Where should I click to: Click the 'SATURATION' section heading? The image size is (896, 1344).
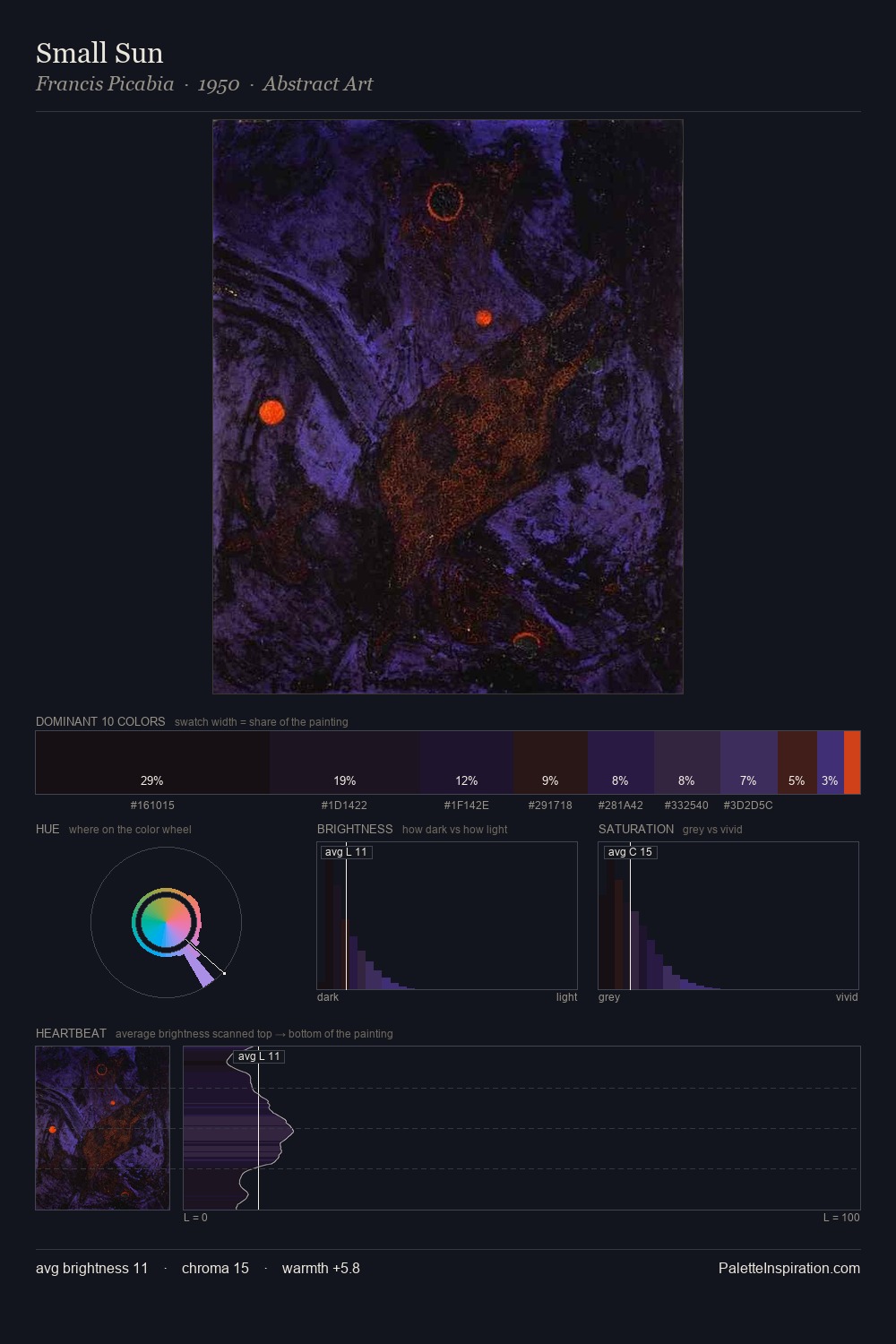tap(636, 829)
